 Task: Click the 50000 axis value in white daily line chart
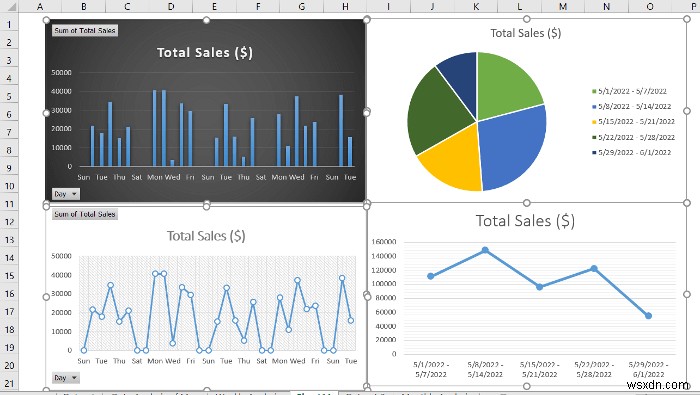click(x=61, y=256)
